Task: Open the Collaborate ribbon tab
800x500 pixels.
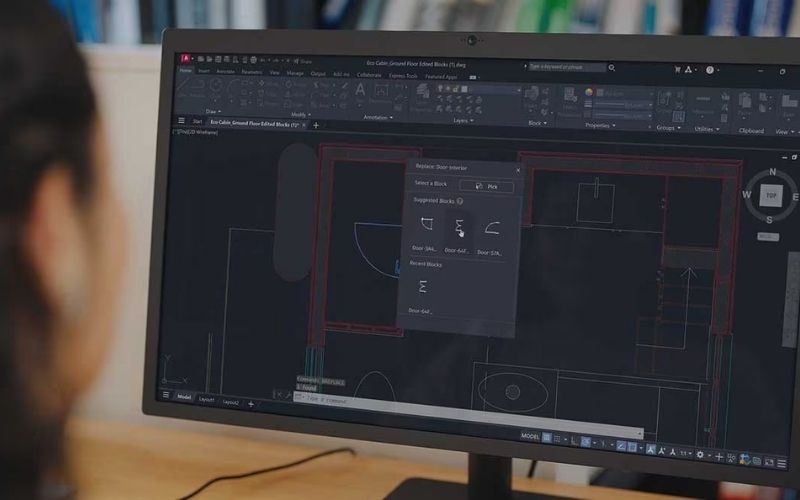Action: [369, 74]
